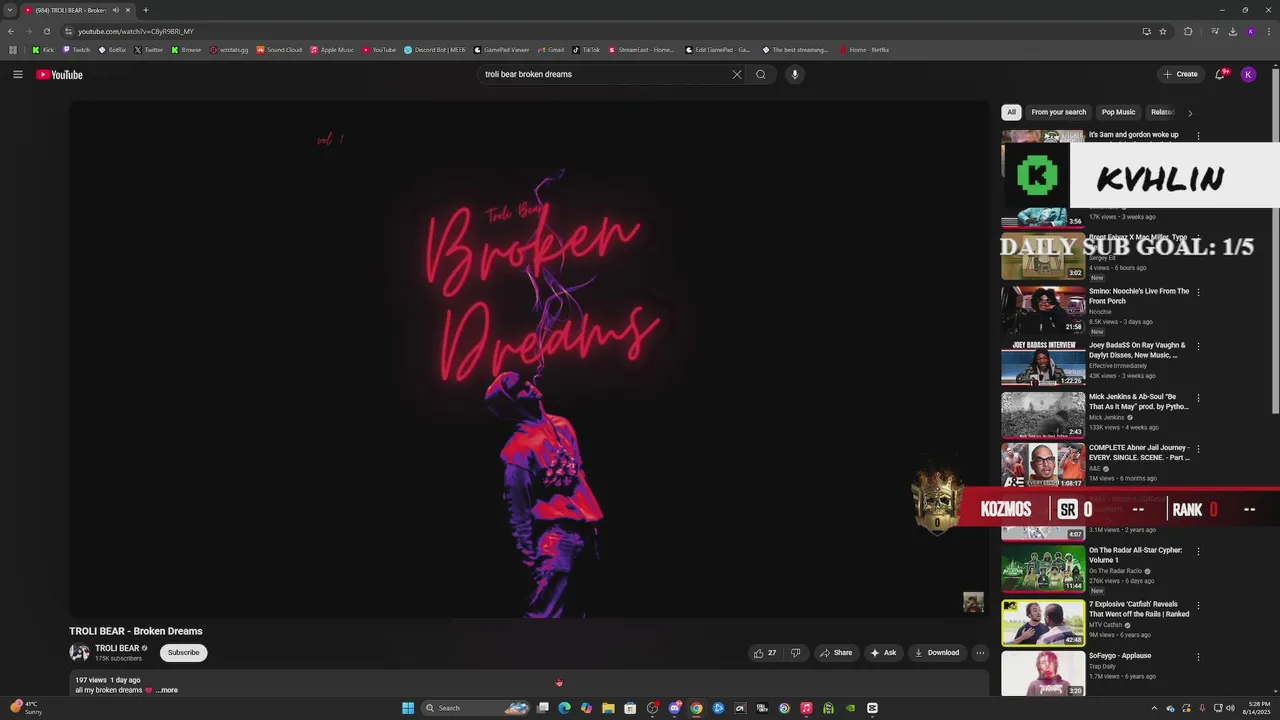The image size is (1280, 720).
Task: Open TROLI BEAR channel avatar
Action: 79,653
